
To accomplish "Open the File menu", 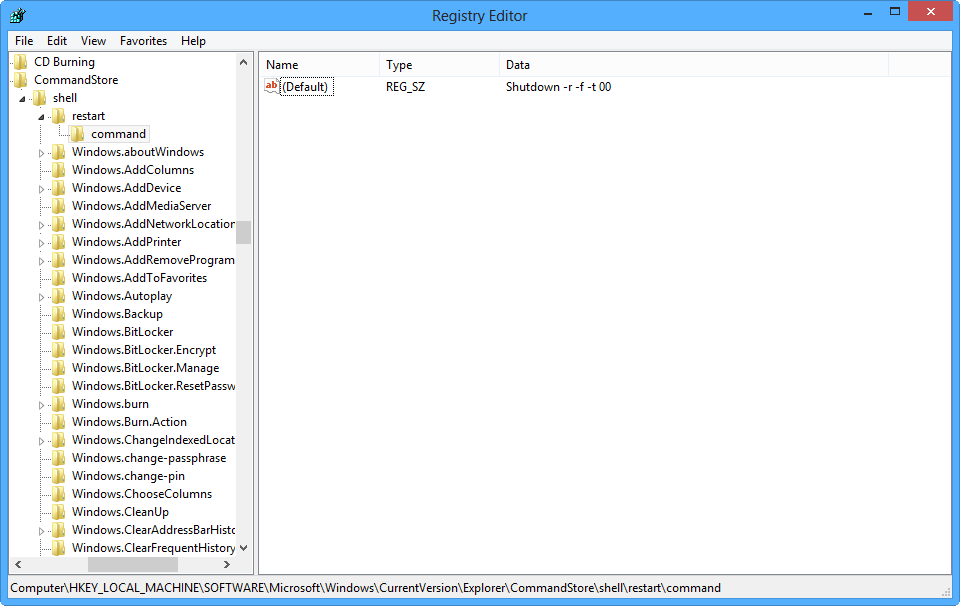I will click(24, 41).
